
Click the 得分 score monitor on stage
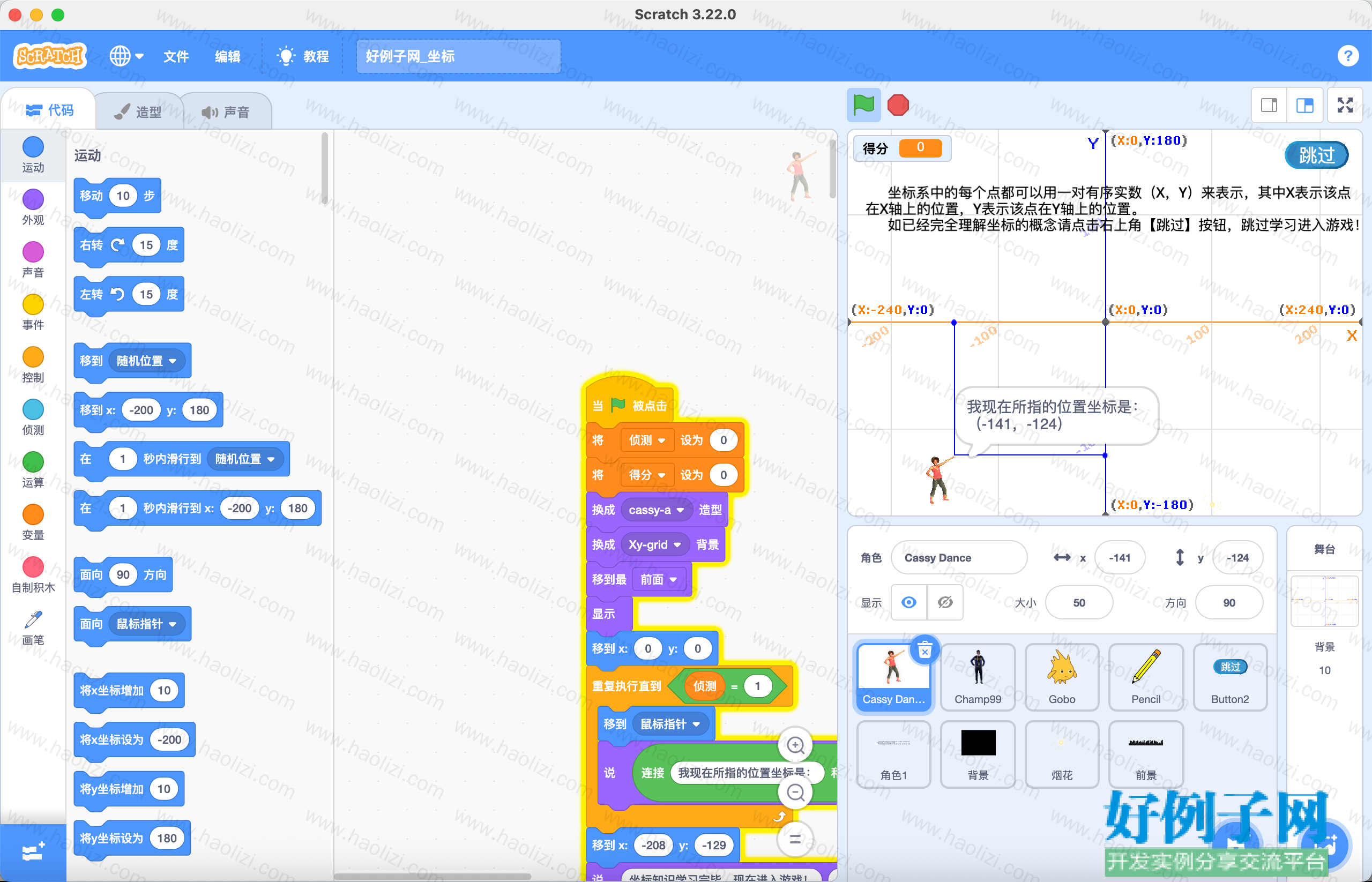coord(903,148)
